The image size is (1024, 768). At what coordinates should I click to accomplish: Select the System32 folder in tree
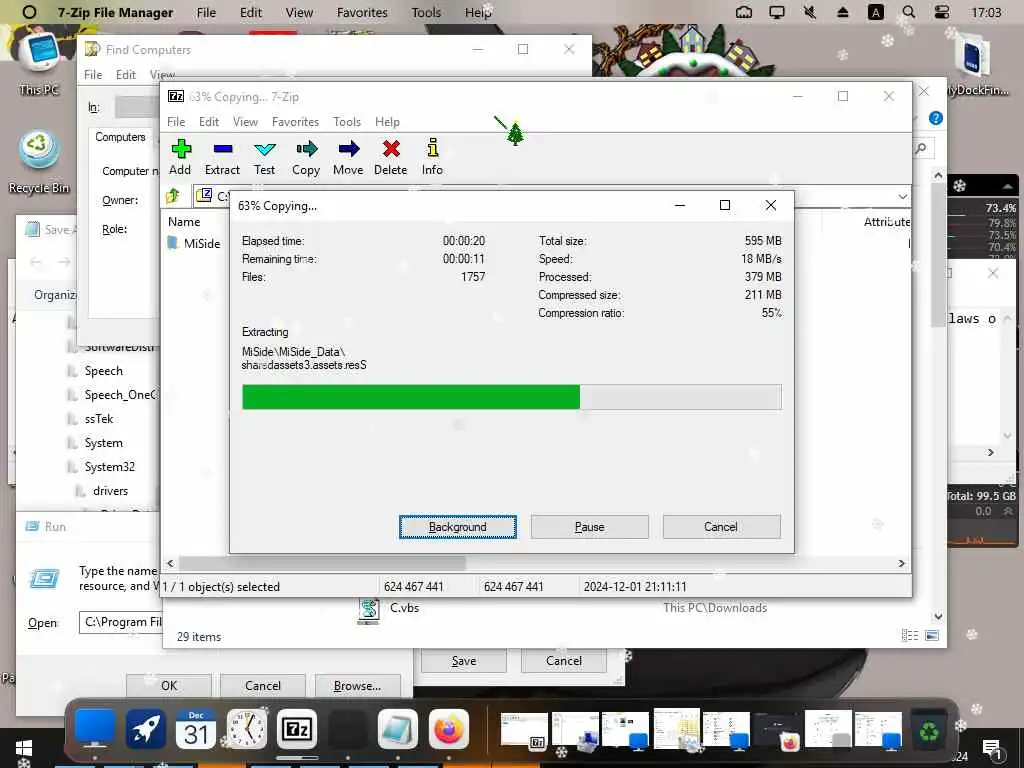(x=109, y=467)
